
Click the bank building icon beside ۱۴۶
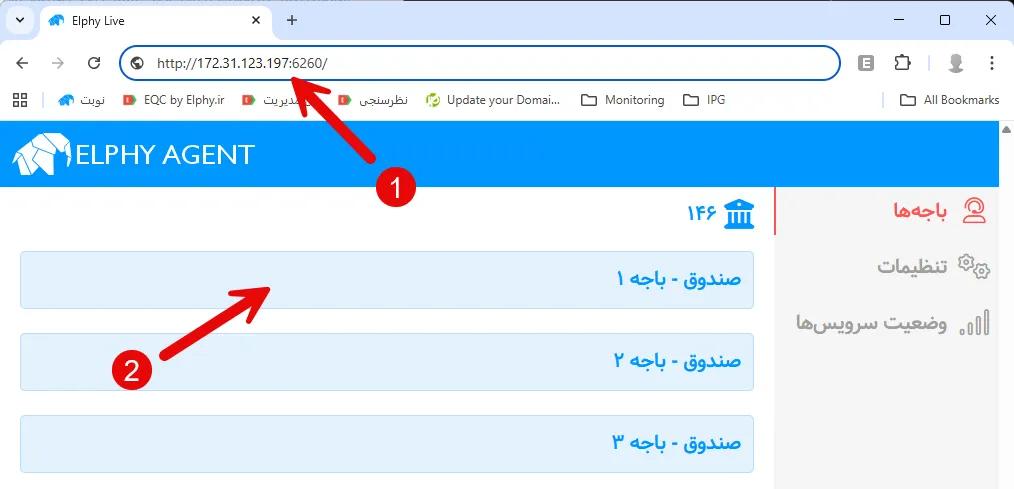[x=738, y=213]
